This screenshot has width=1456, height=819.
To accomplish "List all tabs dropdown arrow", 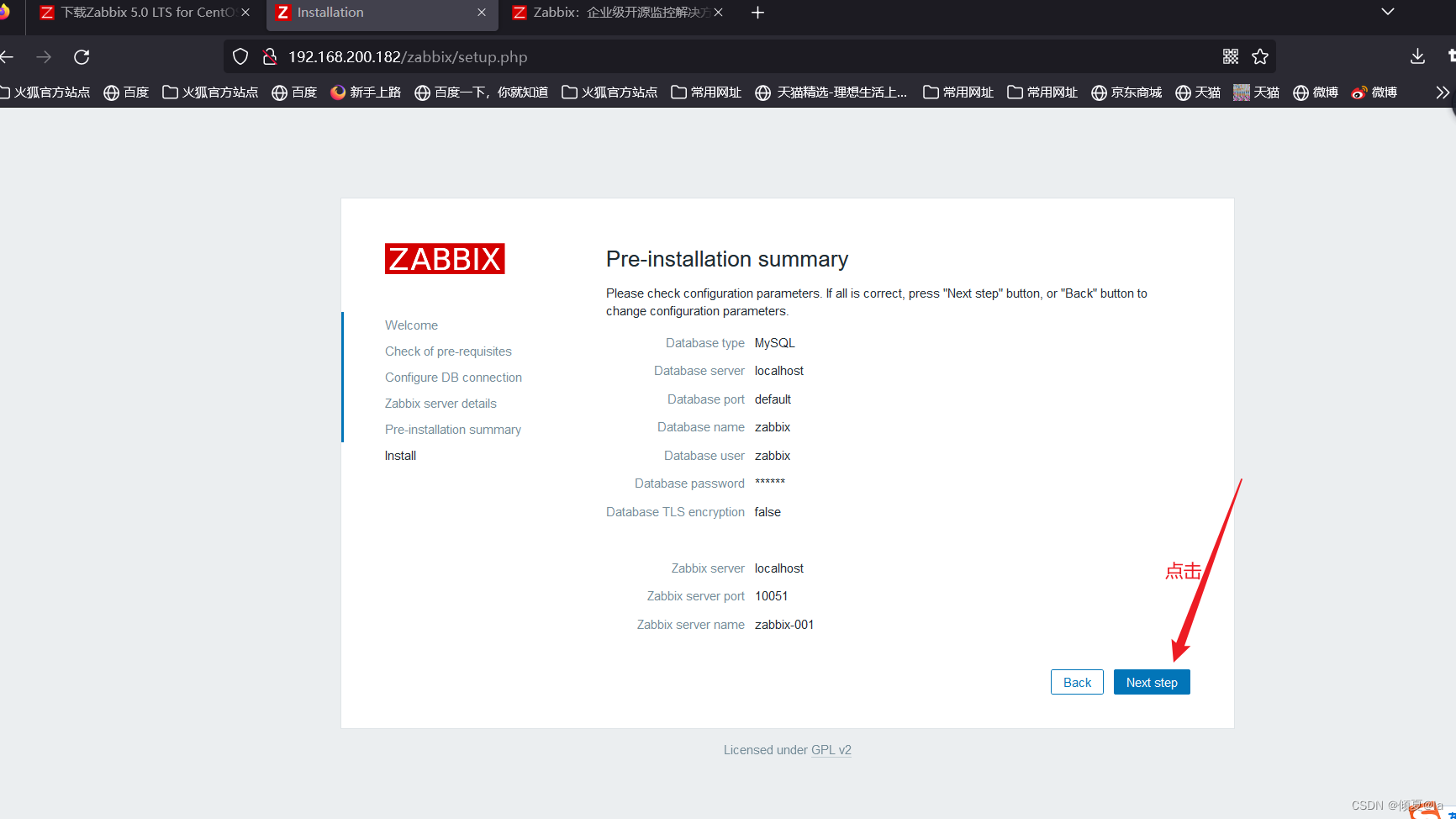I will (1388, 12).
